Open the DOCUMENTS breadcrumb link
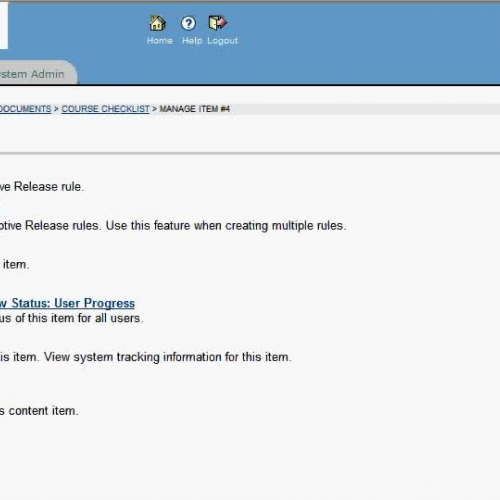This screenshot has width=500, height=500. (x=25, y=109)
